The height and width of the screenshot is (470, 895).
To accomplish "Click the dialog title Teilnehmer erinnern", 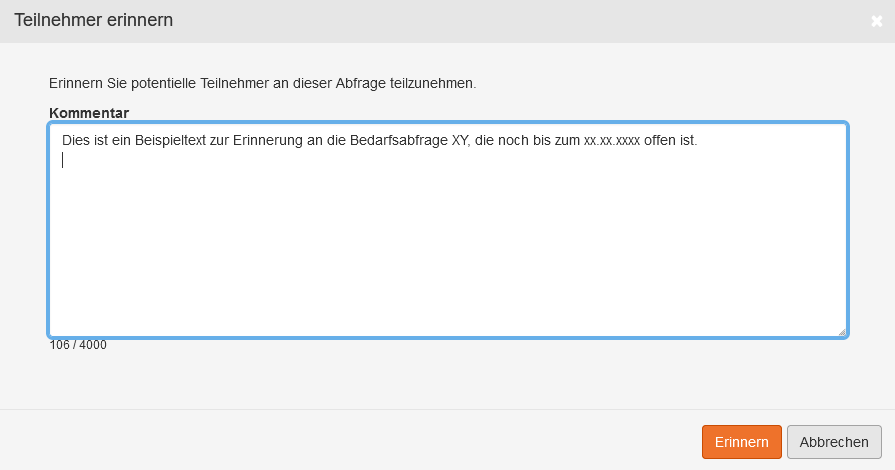I will tap(93, 21).
